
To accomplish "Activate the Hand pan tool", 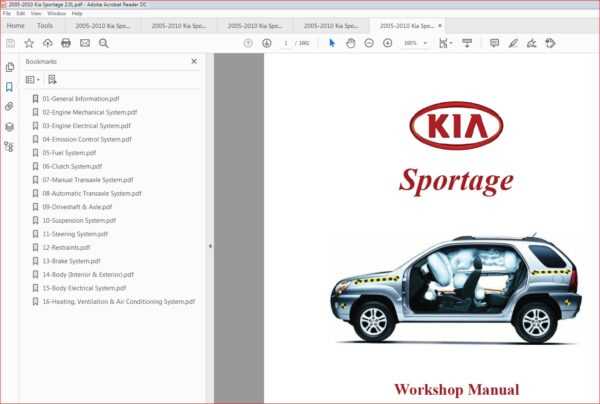I will 350,43.
